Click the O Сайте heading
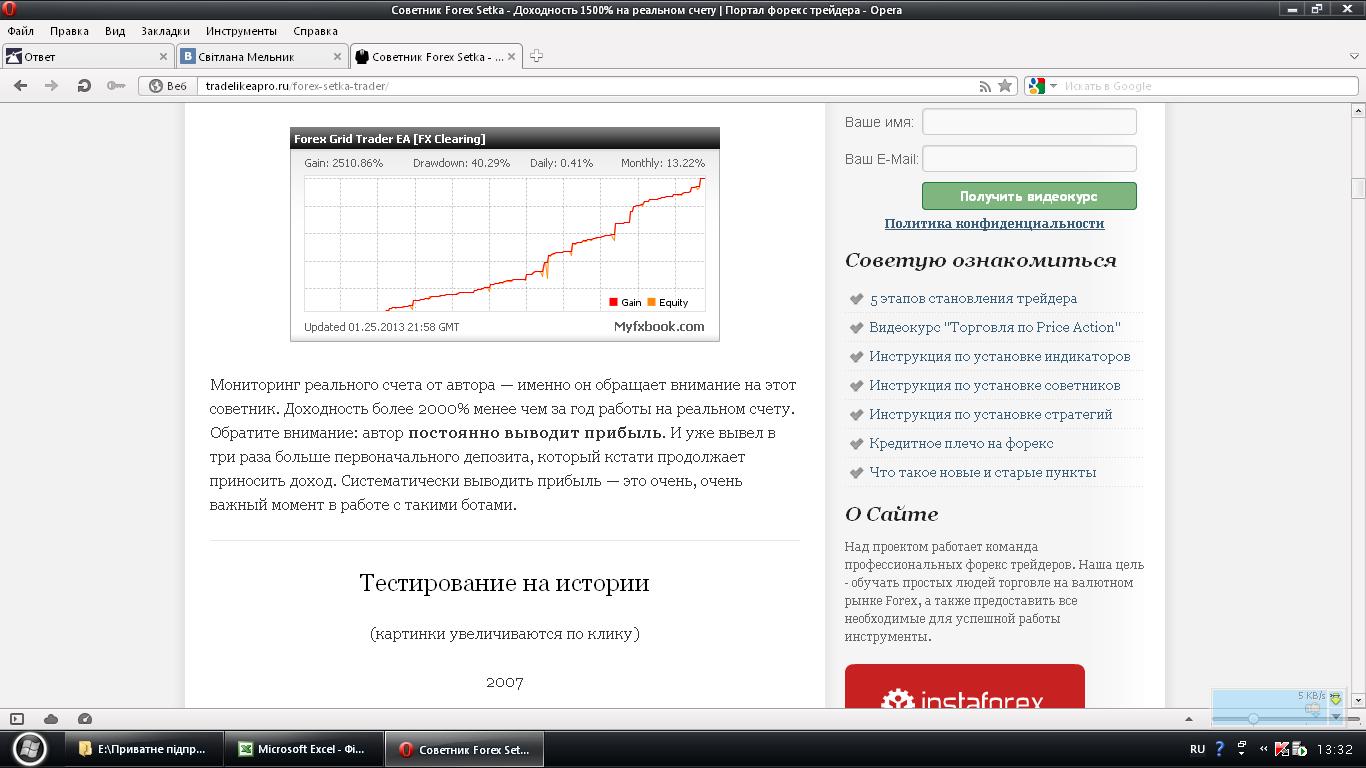 click(x=892, y=514)
